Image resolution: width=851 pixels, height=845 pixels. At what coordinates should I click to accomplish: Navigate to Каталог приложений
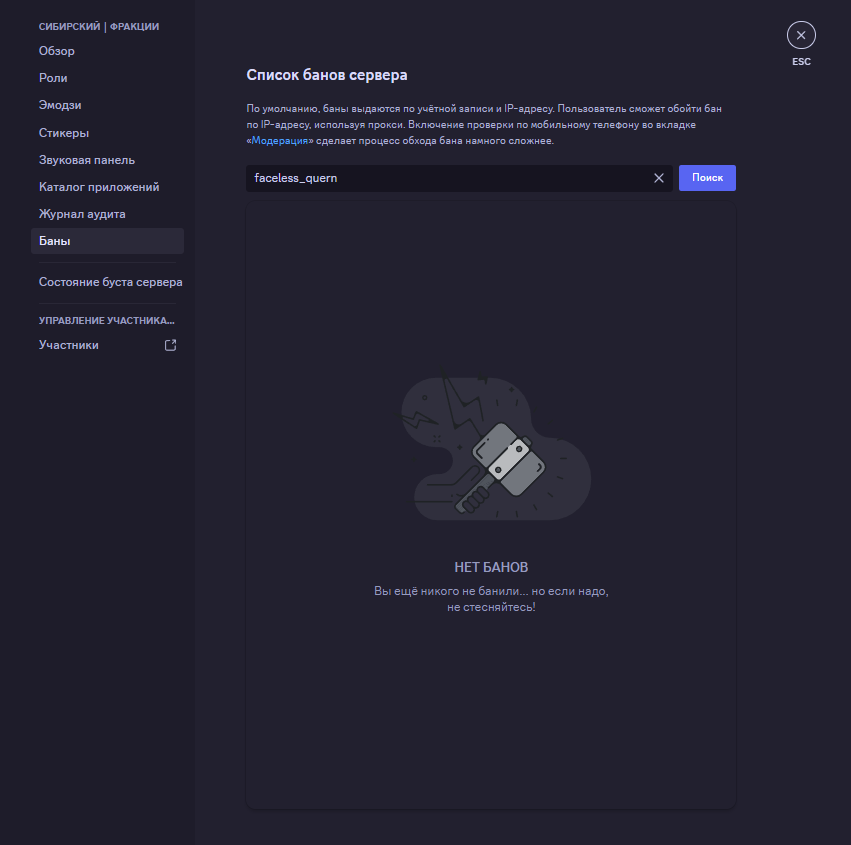pyautogui.click(x=99, y=187)
